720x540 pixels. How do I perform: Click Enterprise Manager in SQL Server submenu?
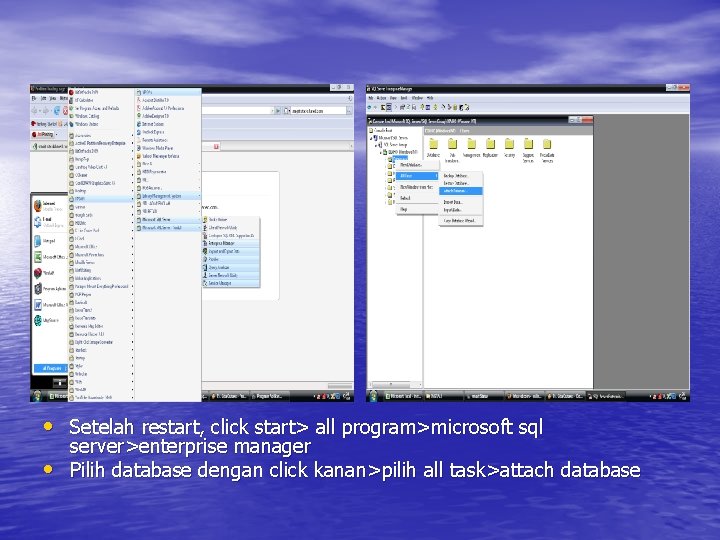[231, 243]
